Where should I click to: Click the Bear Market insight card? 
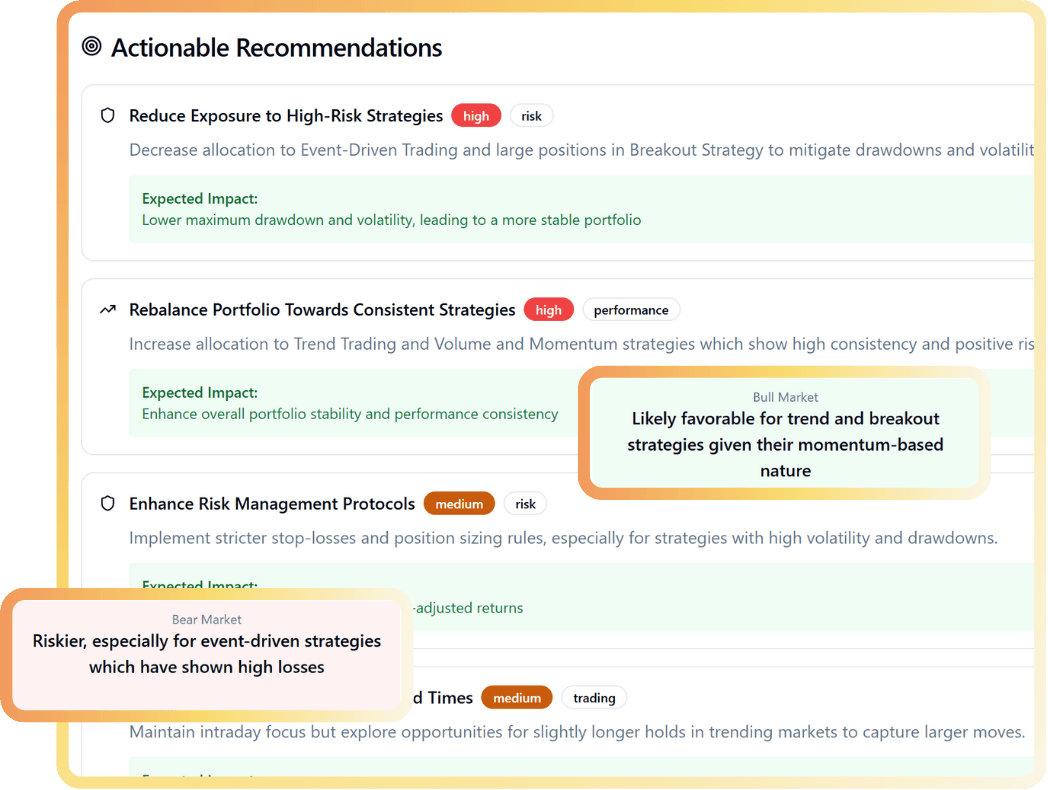pyautogui.click(x=206, y=654)
